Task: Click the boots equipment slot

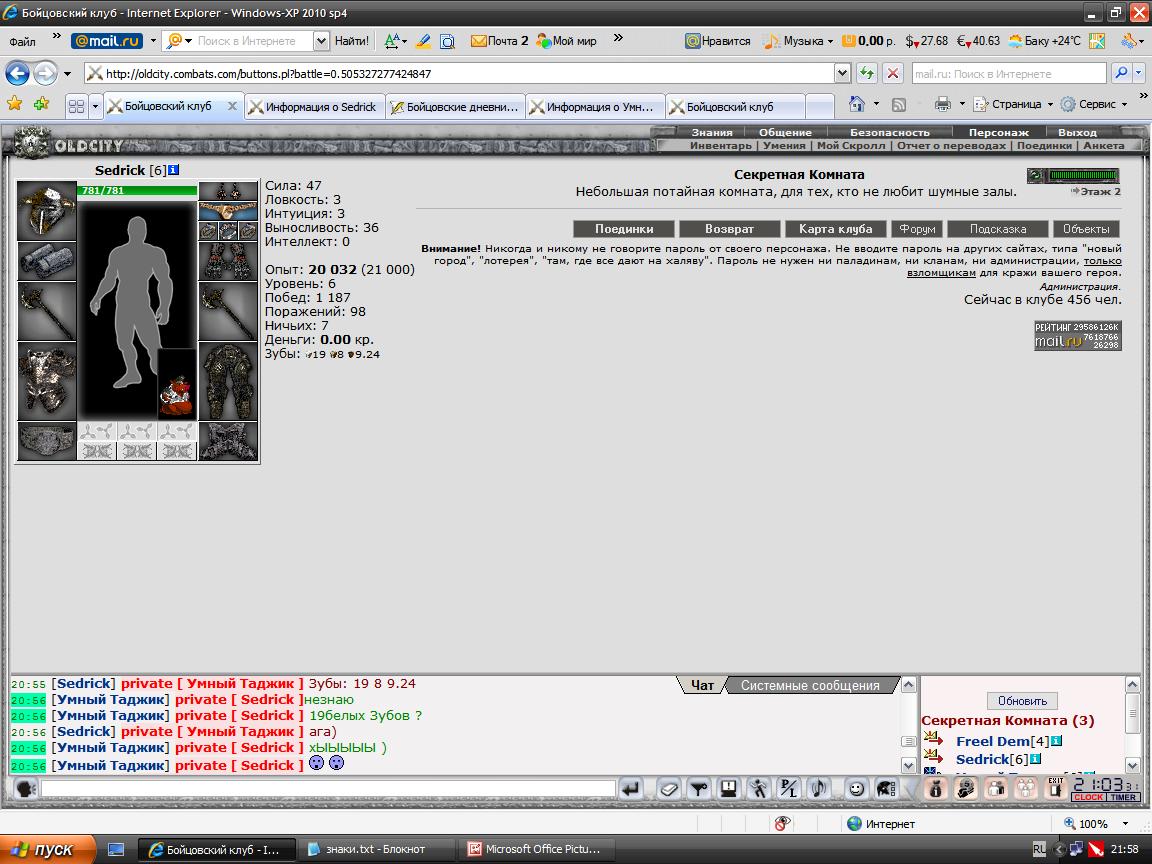Action: [x=228, y=441]
